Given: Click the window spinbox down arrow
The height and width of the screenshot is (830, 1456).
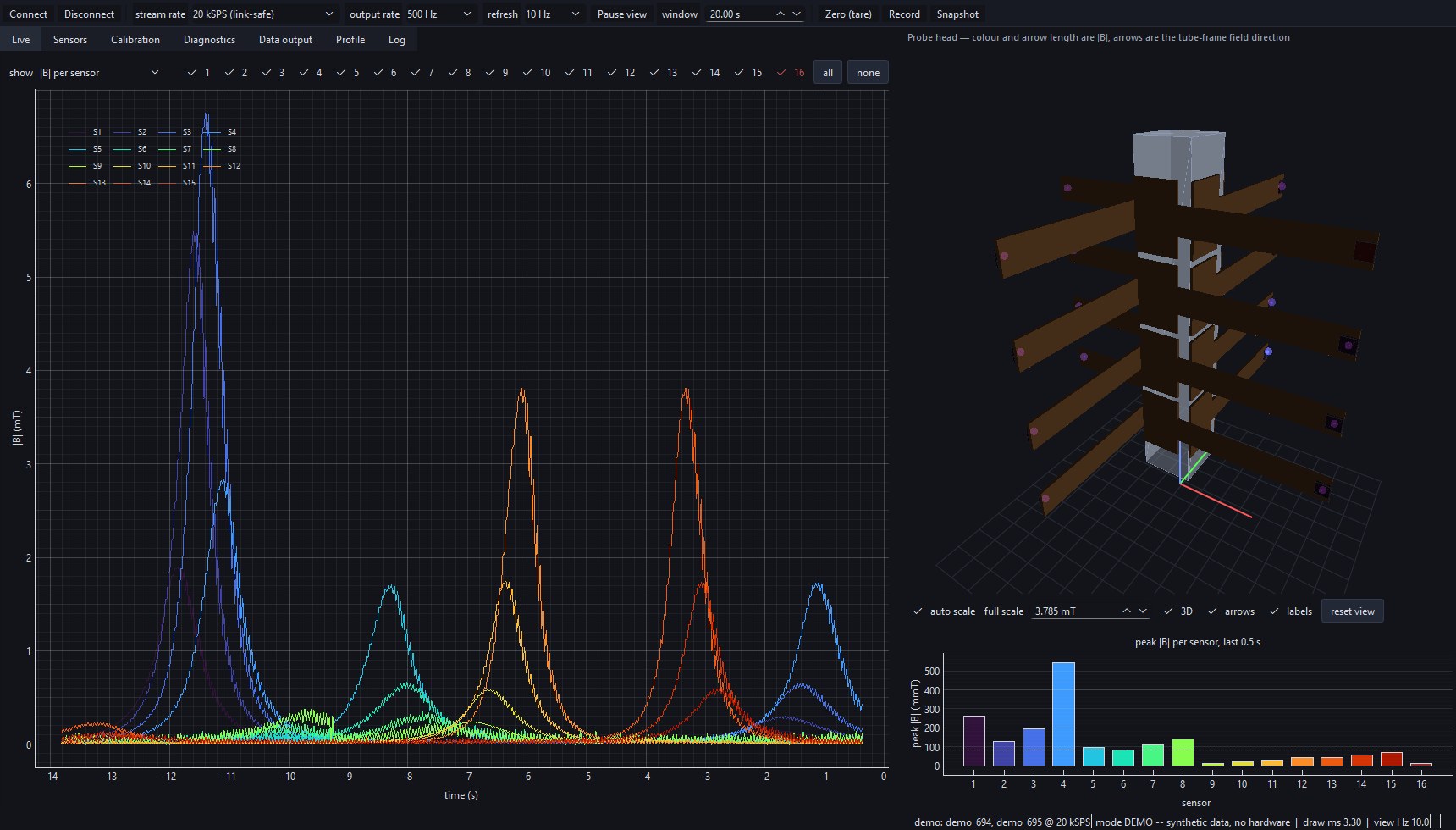Looking at the screenshot, I should (797, 14).
